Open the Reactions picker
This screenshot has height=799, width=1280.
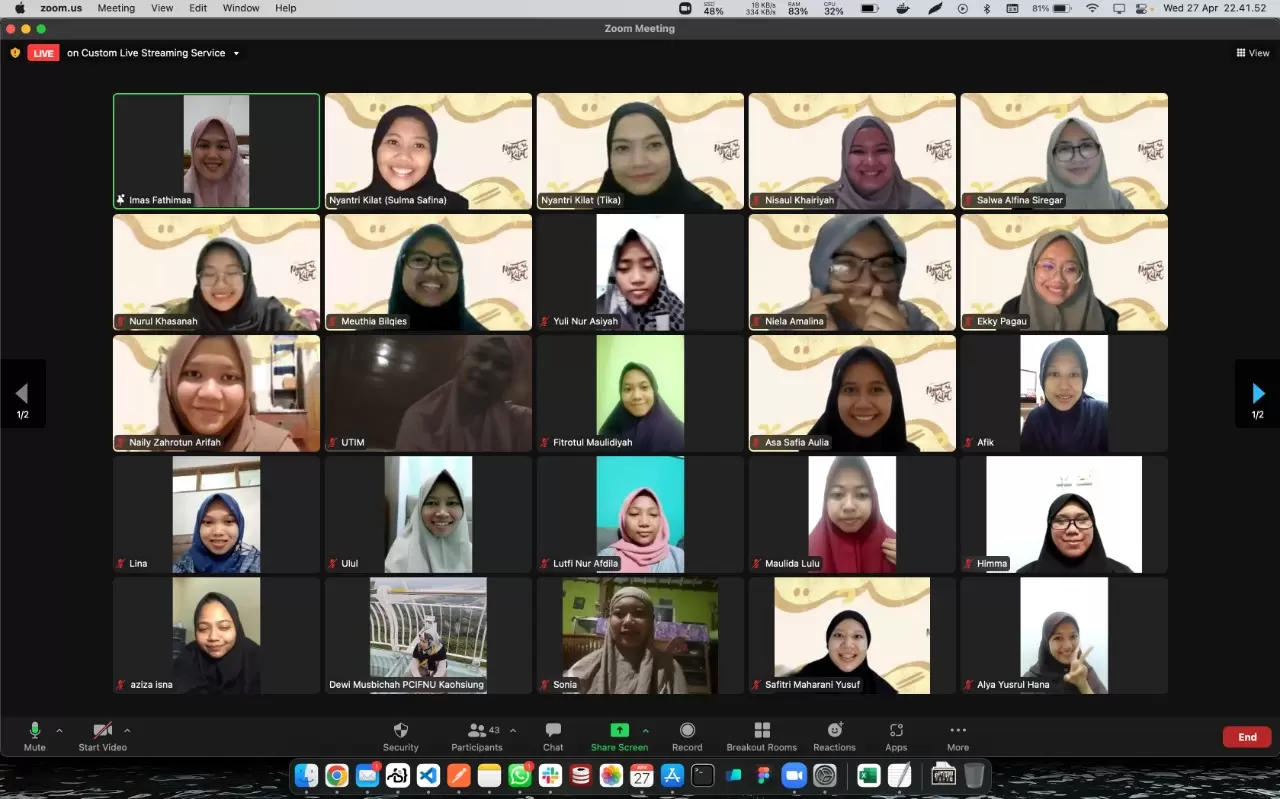coord(834,736)
